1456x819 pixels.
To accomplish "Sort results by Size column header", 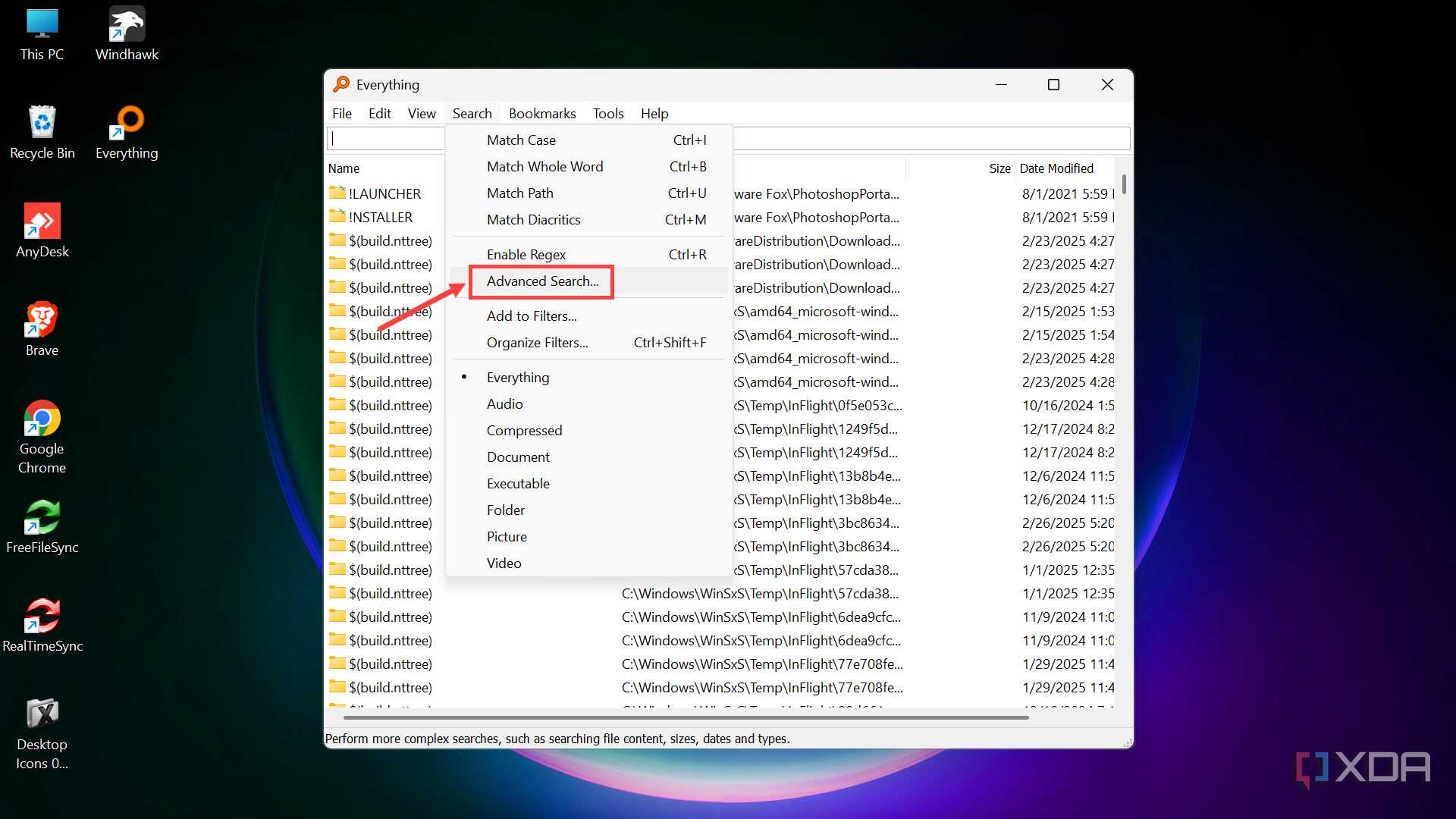I will point(961,168).
